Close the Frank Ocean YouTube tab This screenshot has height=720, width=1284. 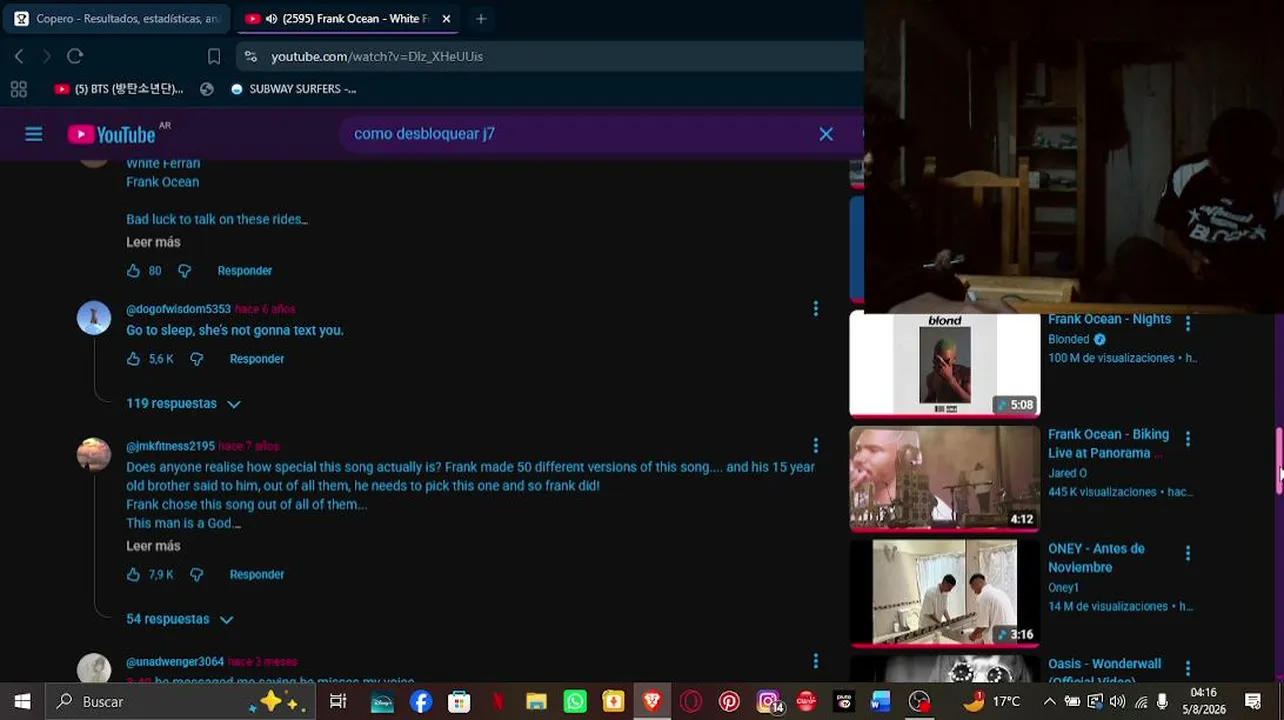pos(446,19)
